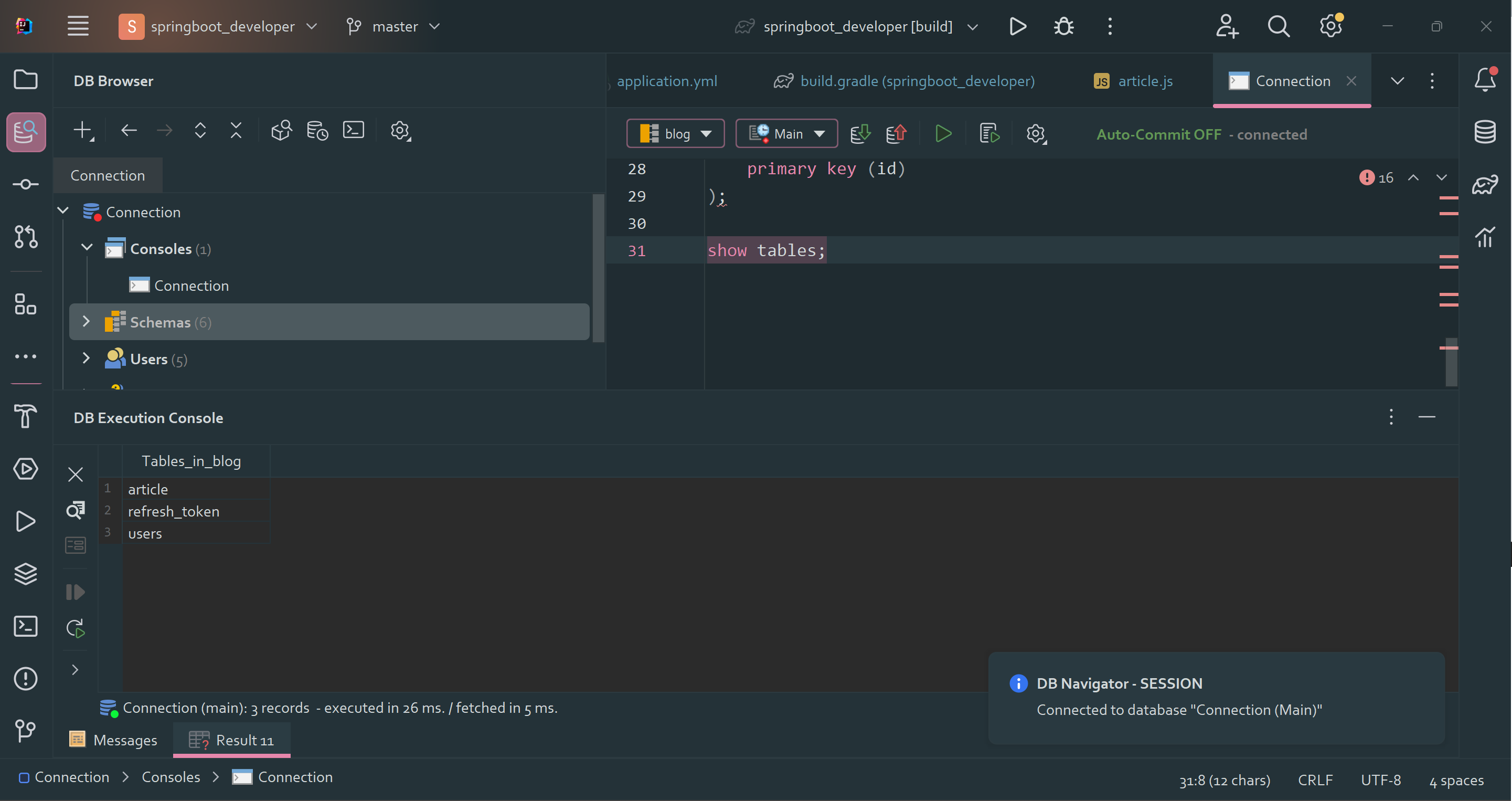Toggle the Notifications bell icon
1512x801 pixels.
[x=1484, y=80]
